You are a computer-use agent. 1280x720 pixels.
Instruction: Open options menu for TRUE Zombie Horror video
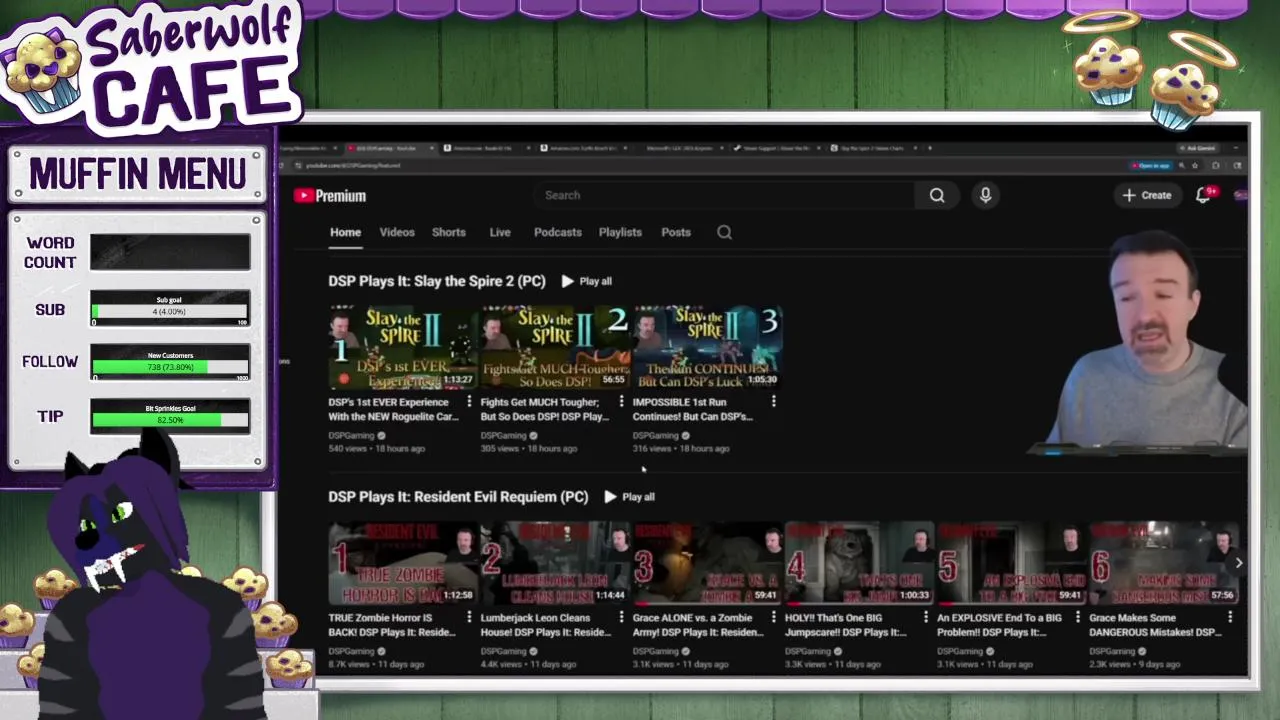click(469, 618)
